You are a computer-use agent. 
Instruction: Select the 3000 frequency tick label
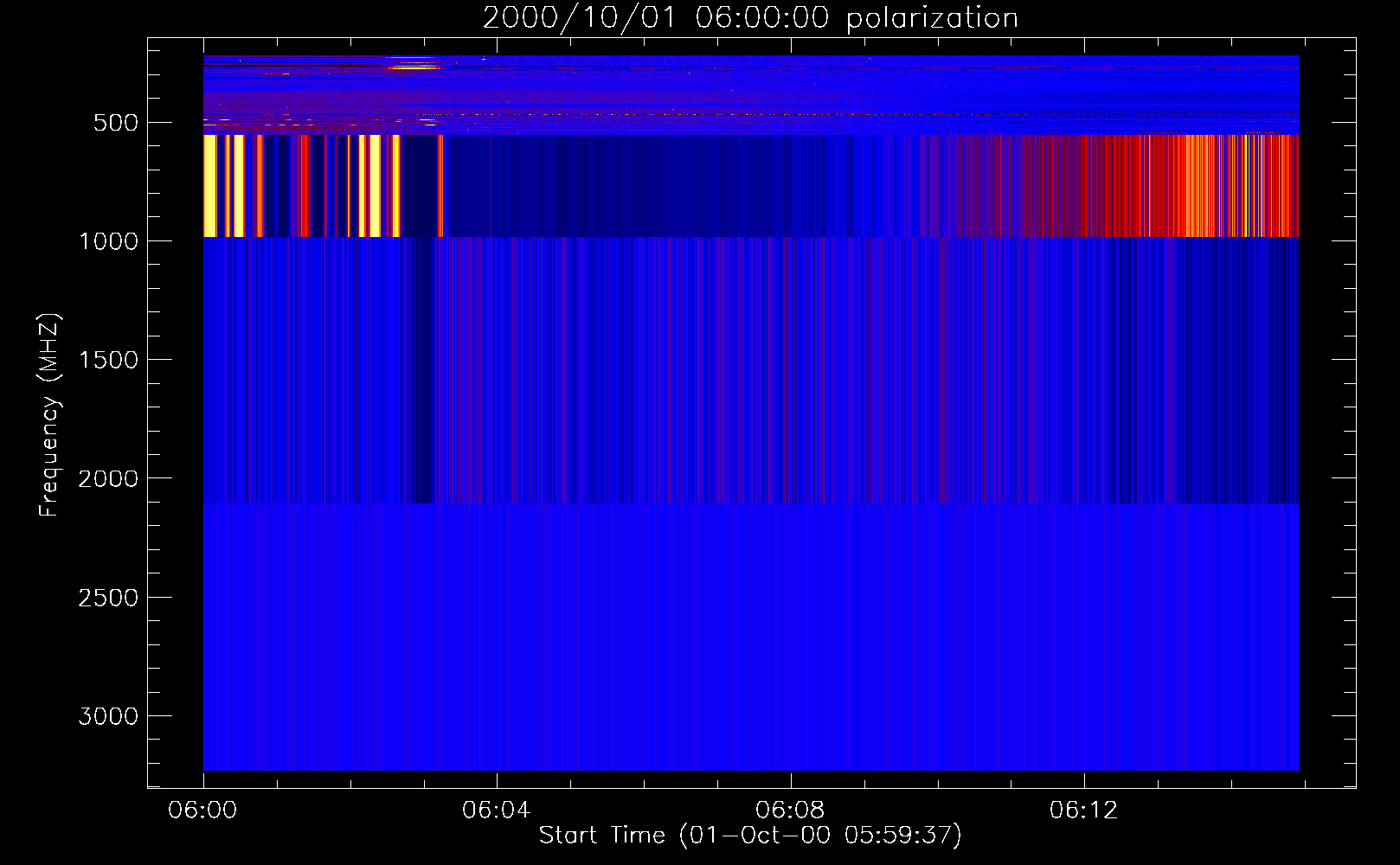tap(108, 716)
